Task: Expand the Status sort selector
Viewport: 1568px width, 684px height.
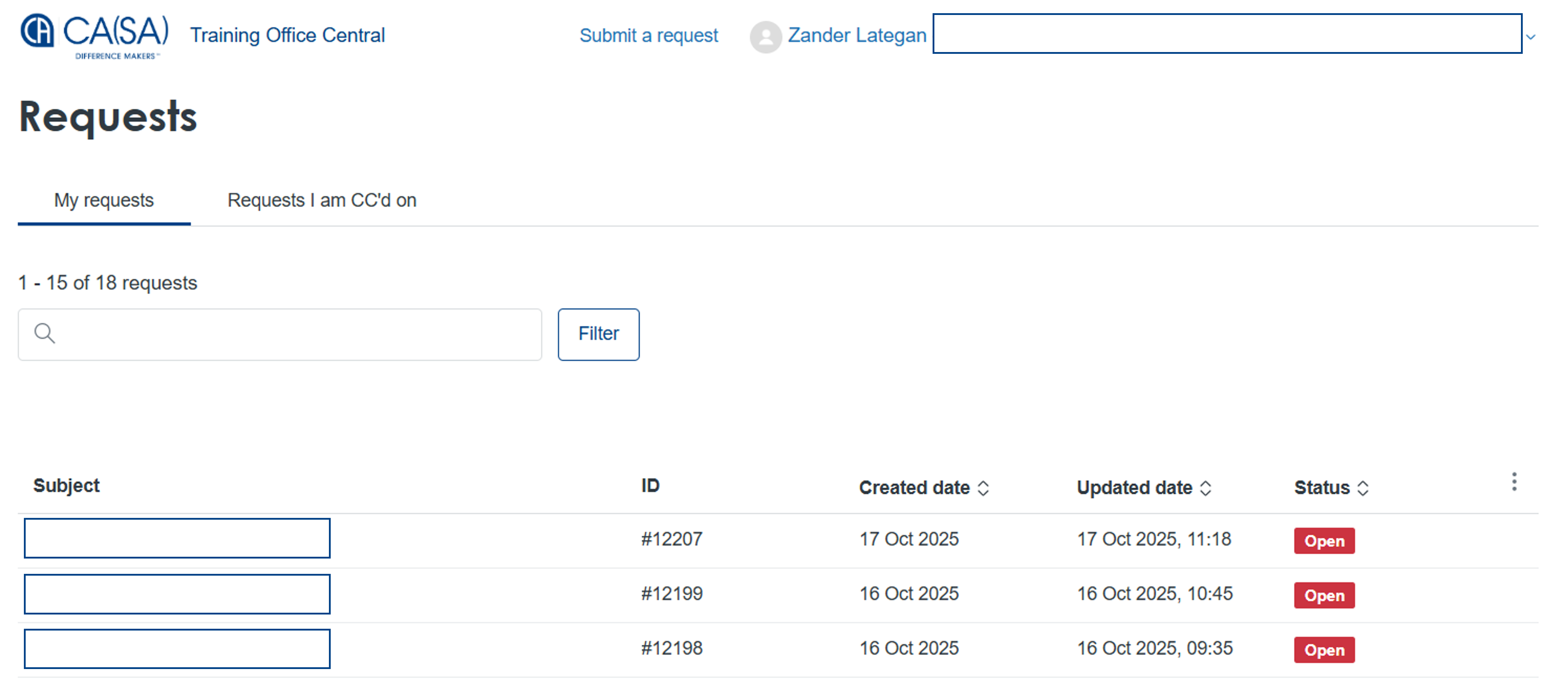Action: click(1363, 488)
